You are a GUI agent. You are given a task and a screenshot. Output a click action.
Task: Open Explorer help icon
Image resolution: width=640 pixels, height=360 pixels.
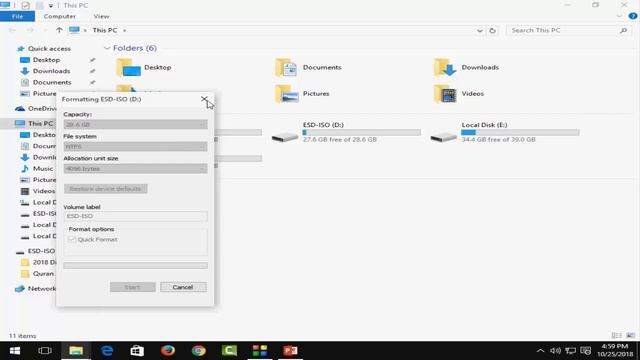tap(633, 16)
